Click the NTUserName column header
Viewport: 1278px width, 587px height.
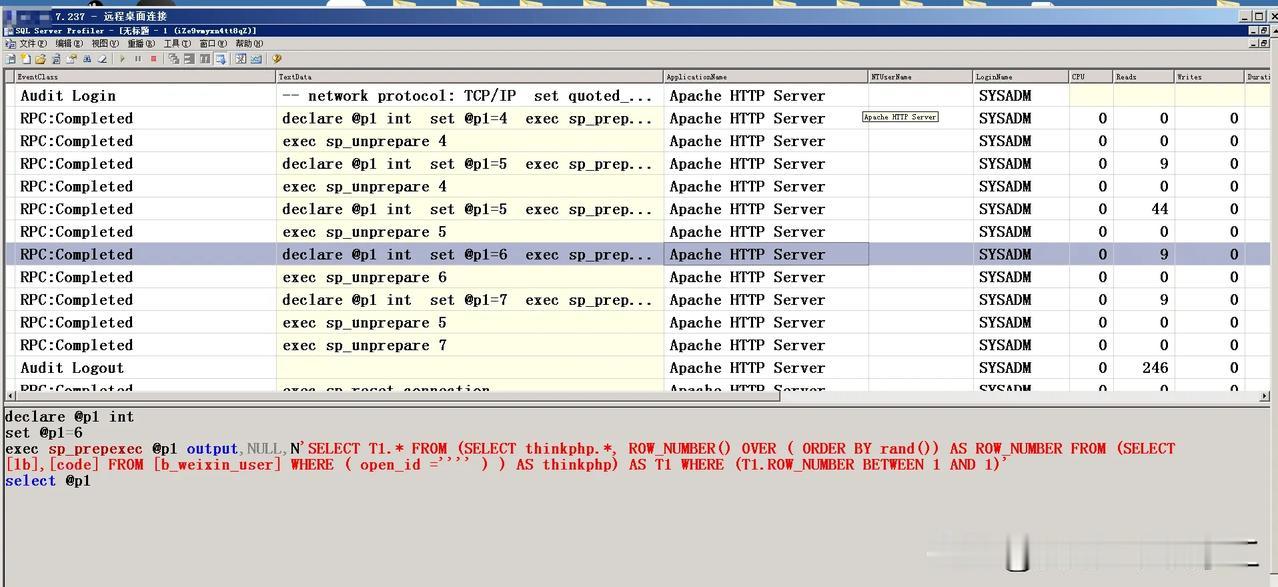(x=921, y=76)
